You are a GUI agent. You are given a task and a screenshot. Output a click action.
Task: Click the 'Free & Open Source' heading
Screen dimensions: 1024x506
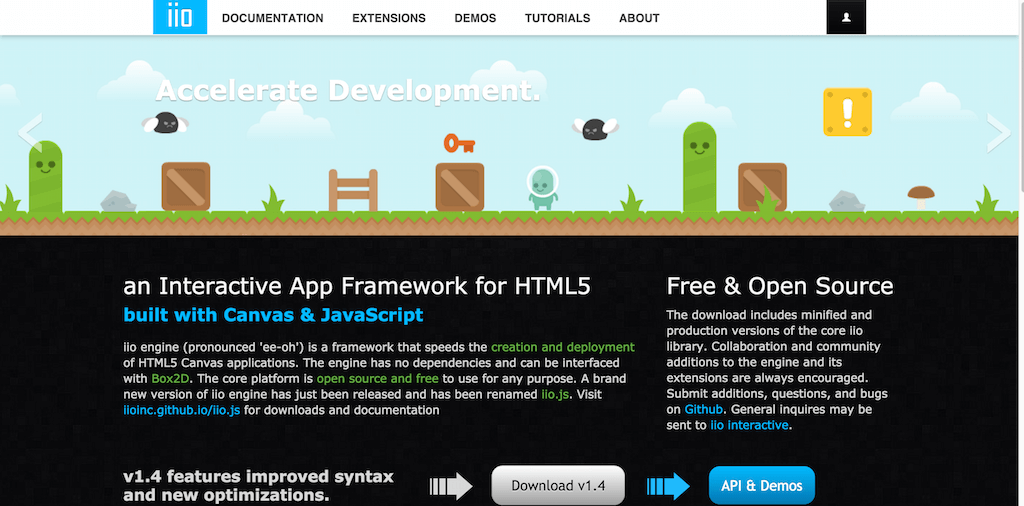click(x=780, y=286)
